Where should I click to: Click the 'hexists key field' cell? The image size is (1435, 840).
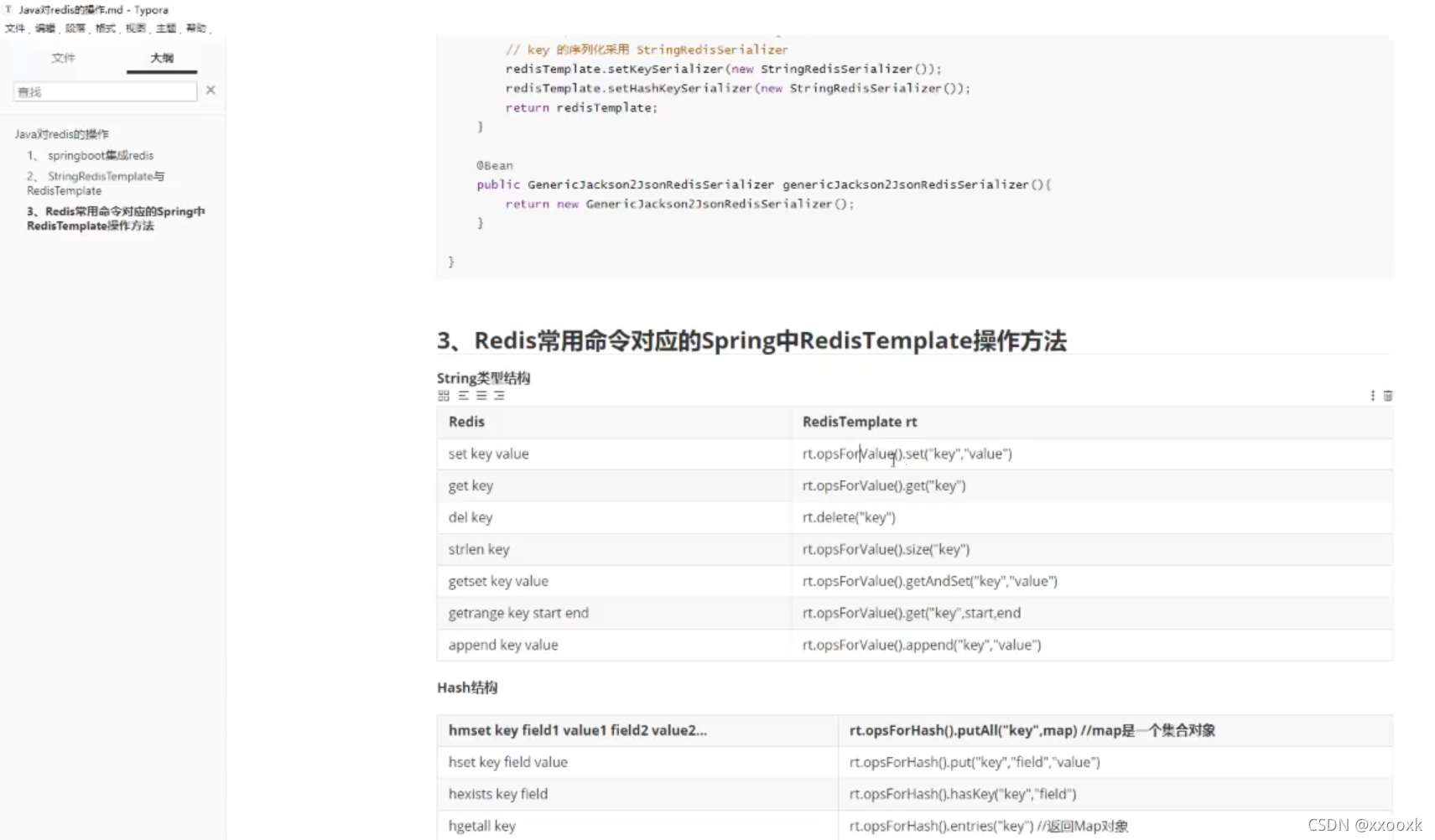pyautogui.click(x=637, y=794)
